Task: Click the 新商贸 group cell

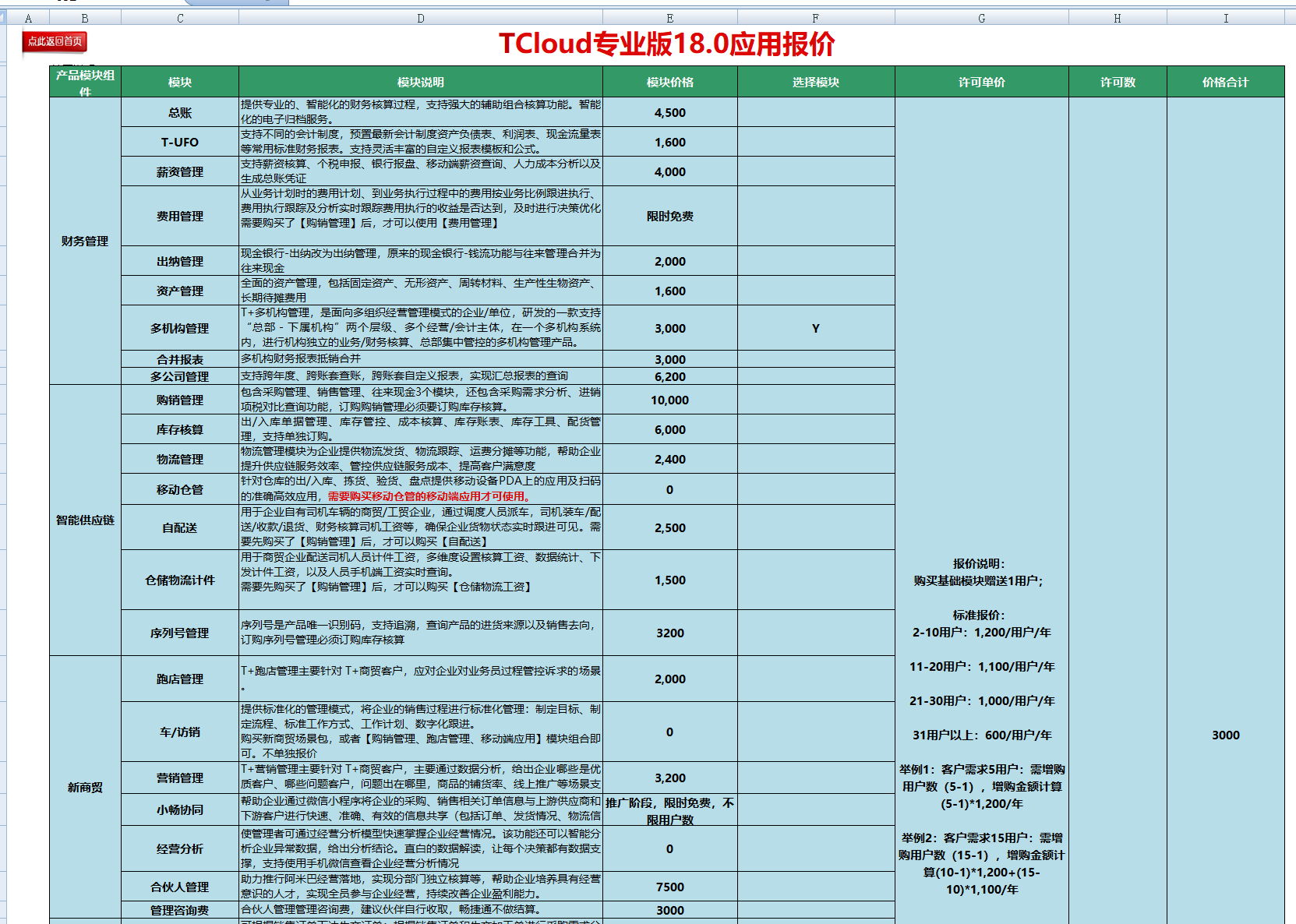Action: click(85, 787)
